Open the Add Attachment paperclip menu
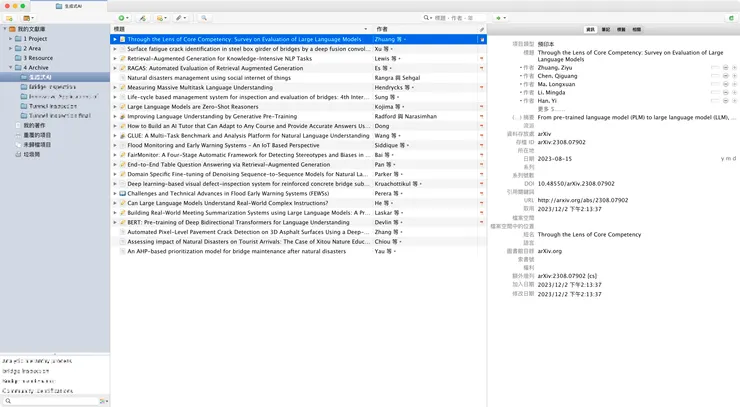 point(180,18)
